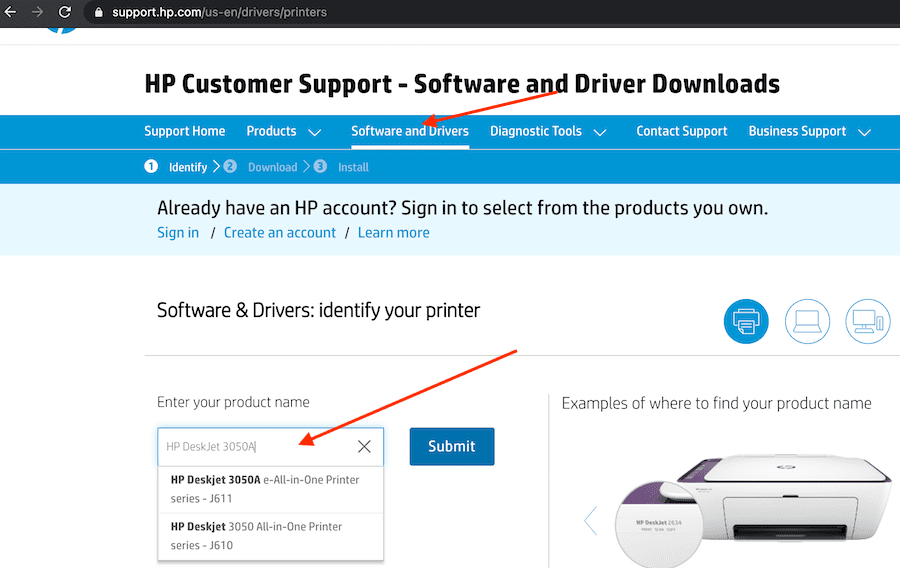This screenshot has height=568, width=900.
Task: Select the desktop computer product type icon
Action: tap(867, 321)
